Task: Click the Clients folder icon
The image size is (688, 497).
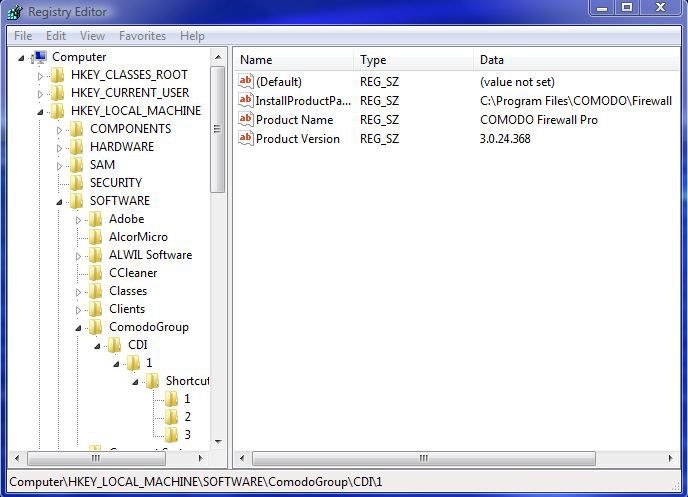Action: point(95,309)
